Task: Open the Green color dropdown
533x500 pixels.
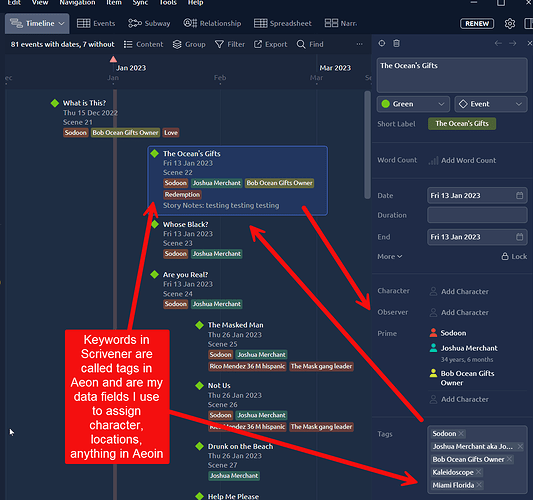Action: point(413,104)
